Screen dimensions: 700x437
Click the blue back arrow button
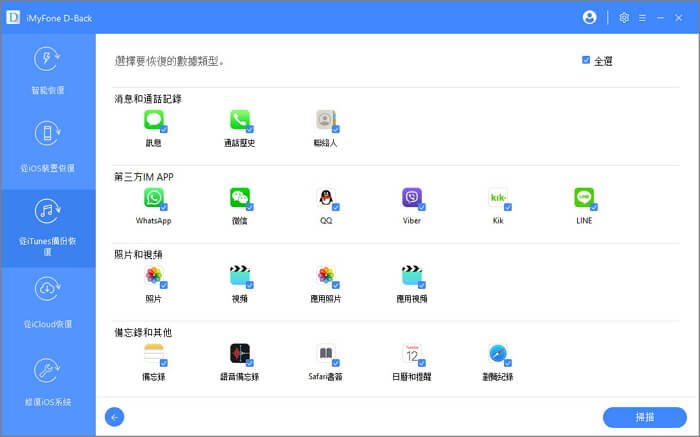coord(114,417)
